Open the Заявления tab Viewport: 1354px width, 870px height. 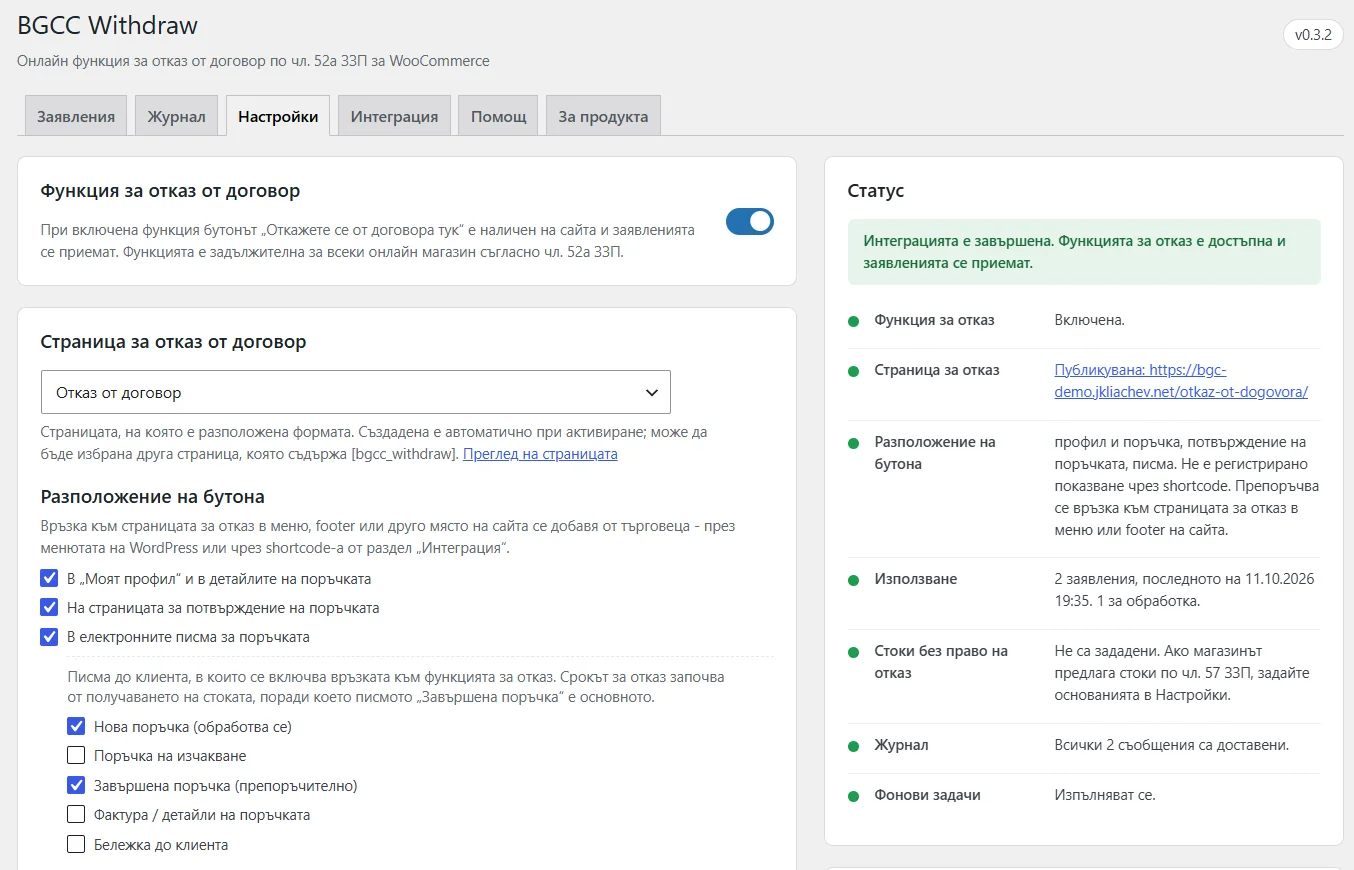(x=76, y=116)
